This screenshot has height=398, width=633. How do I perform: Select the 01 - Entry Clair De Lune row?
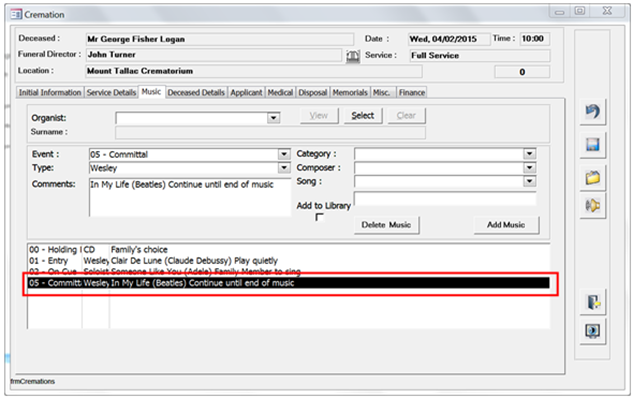click(x=288, y=261)
